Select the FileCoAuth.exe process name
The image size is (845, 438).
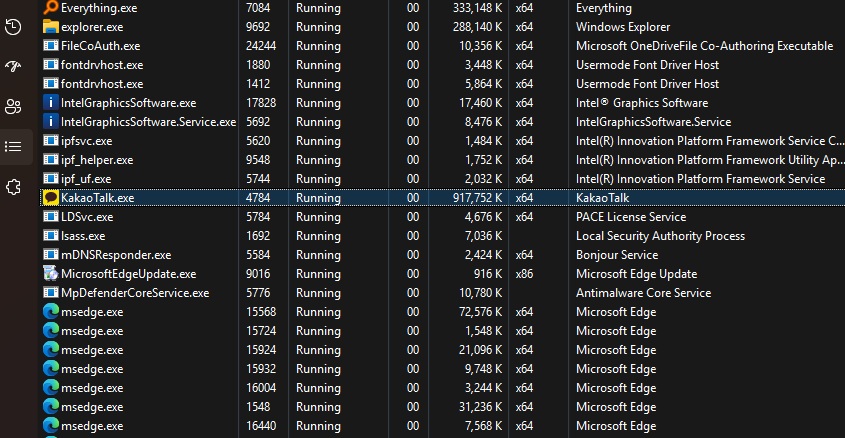pos(100,46)
